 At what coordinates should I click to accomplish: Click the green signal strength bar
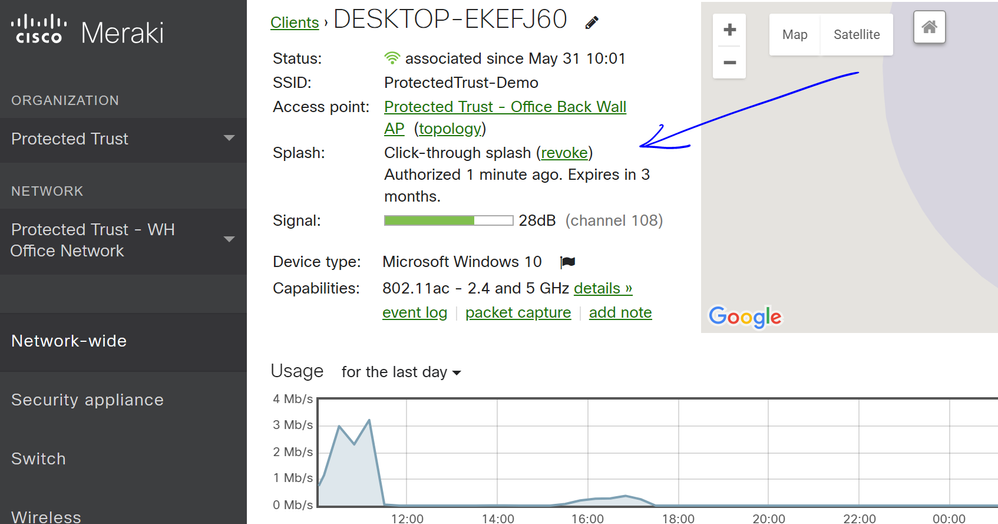[449, 220]
